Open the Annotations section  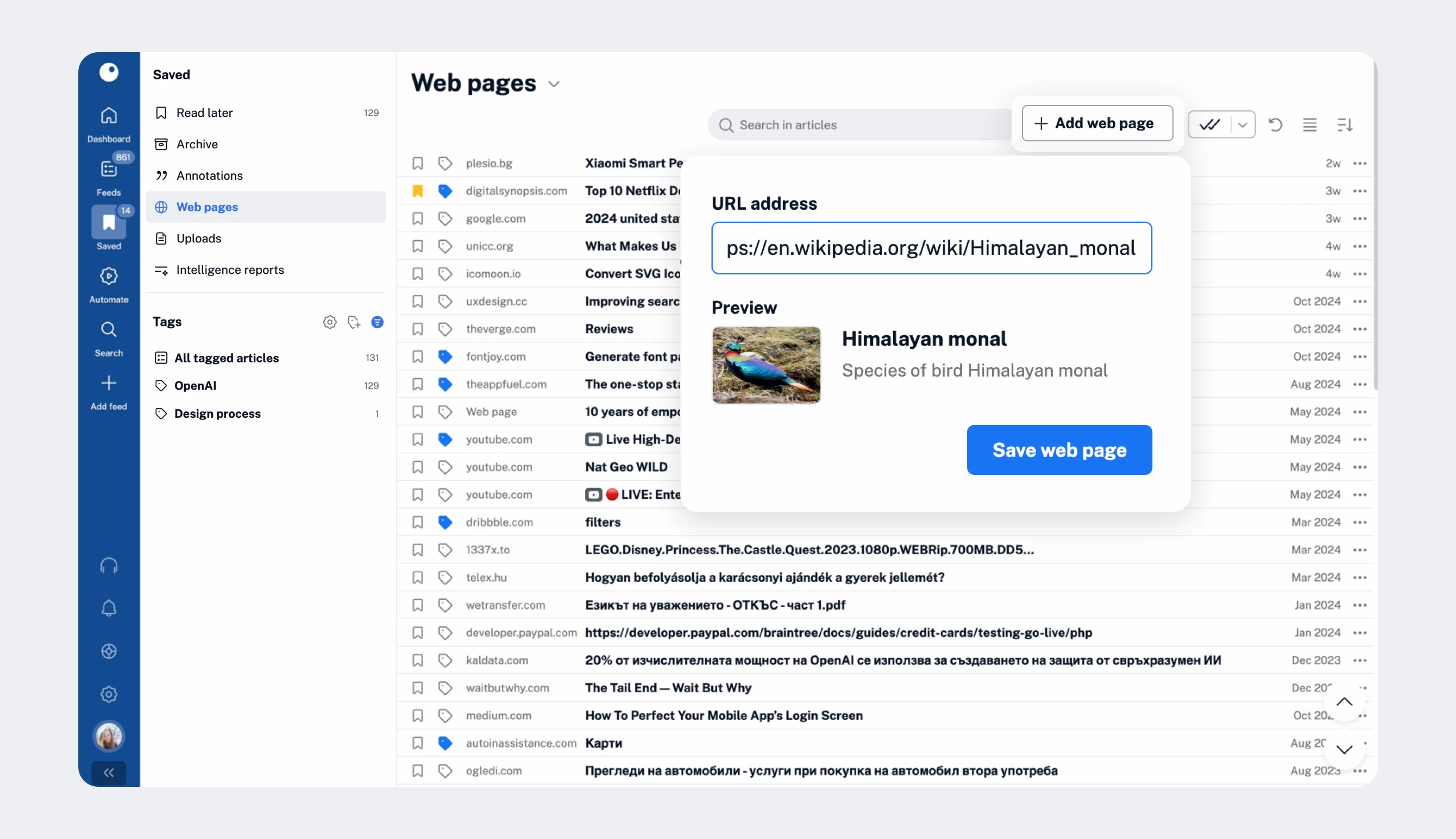click(266, 176)
